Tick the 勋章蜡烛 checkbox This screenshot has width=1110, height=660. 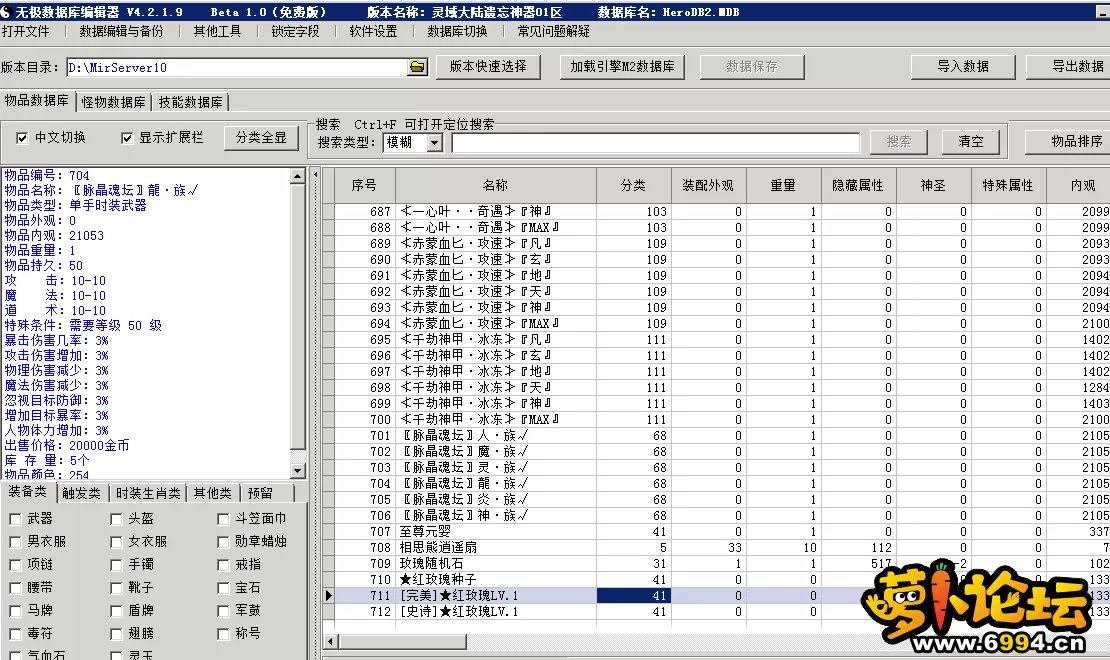point(223,542)
